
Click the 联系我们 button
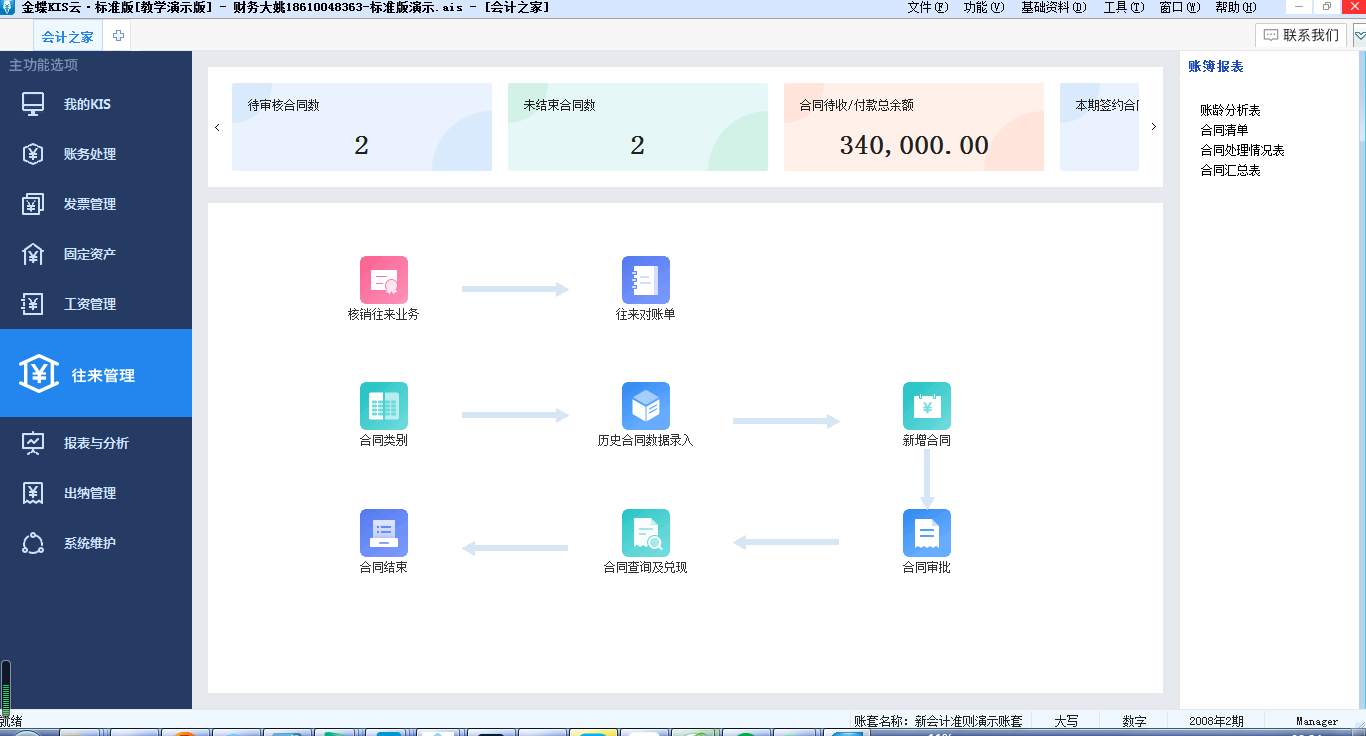pos(1301,35)
